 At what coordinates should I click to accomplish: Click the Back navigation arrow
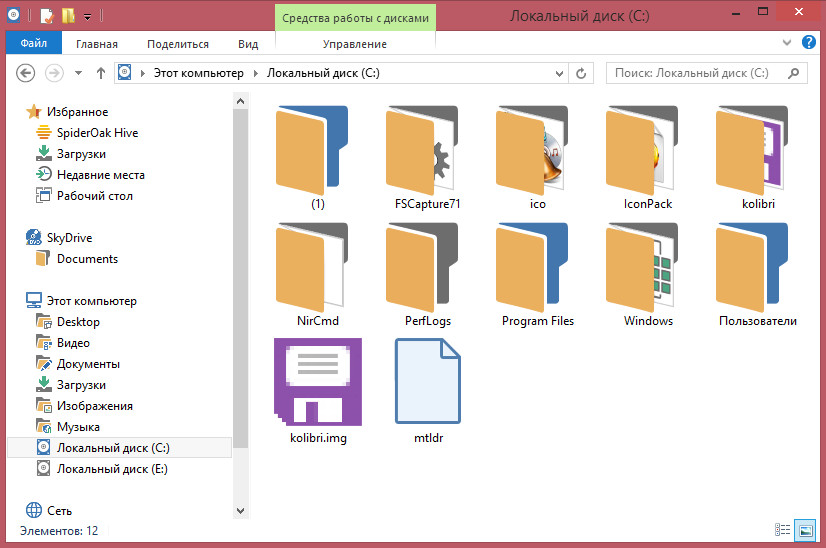[25, 73]
